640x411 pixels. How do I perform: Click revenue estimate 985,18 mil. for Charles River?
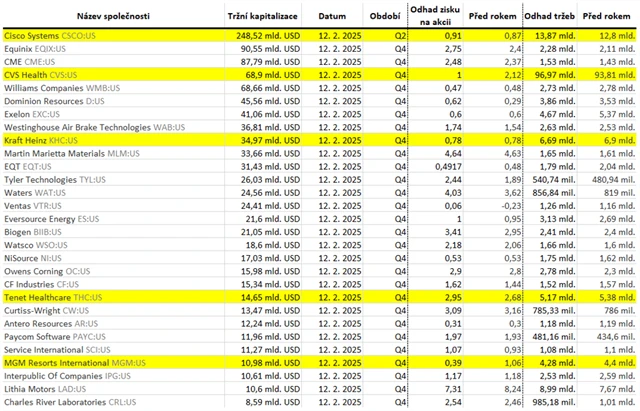pos(554,402)
